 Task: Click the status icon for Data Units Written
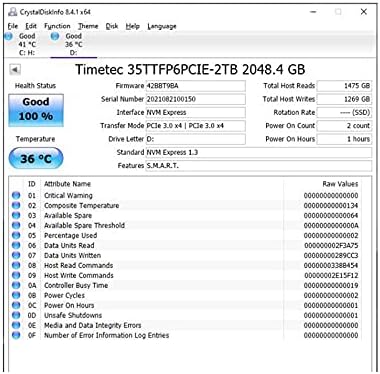(16, 255)
